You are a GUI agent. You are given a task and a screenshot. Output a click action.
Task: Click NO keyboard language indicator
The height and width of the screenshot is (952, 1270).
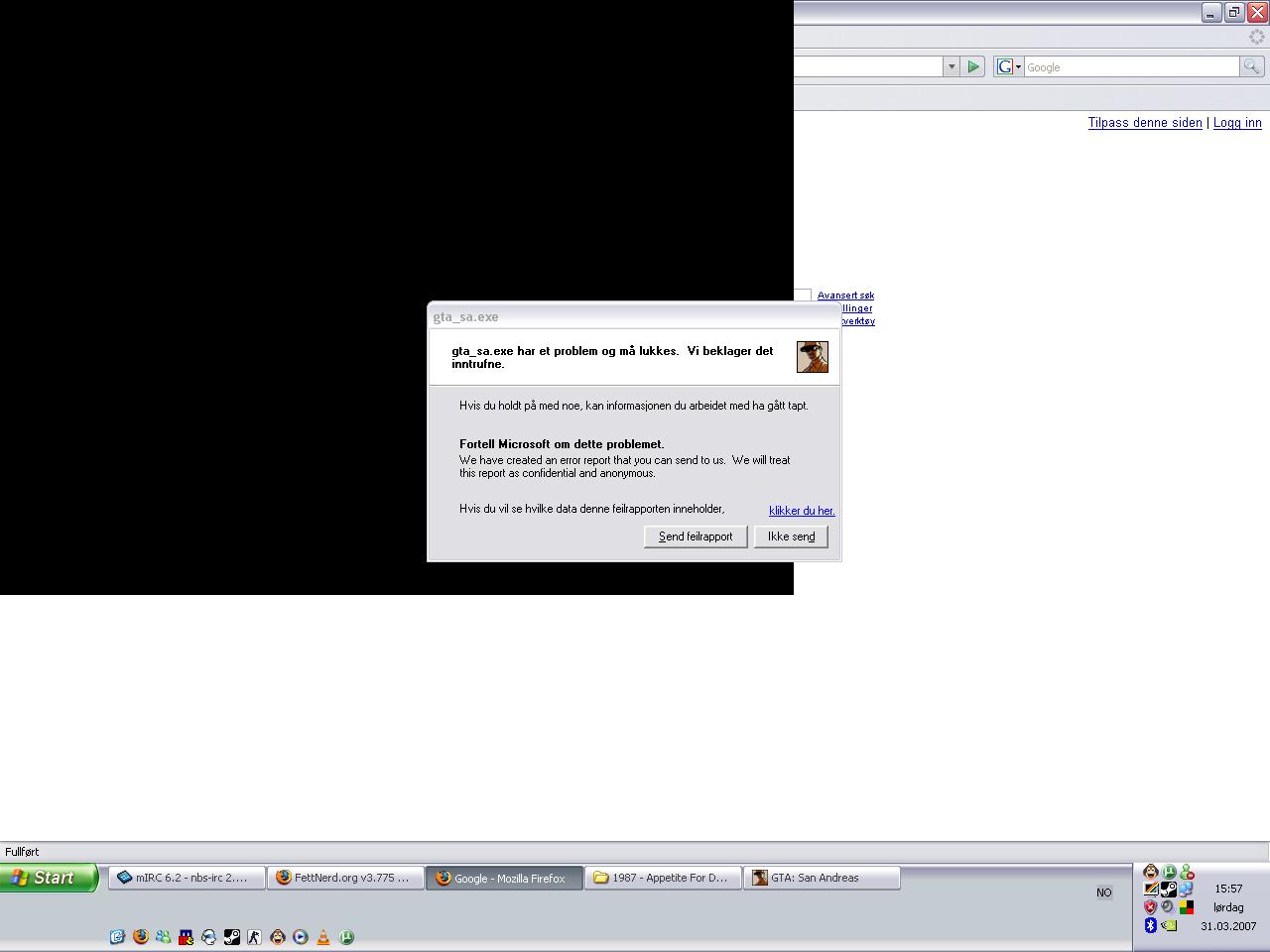[1104, 892]
